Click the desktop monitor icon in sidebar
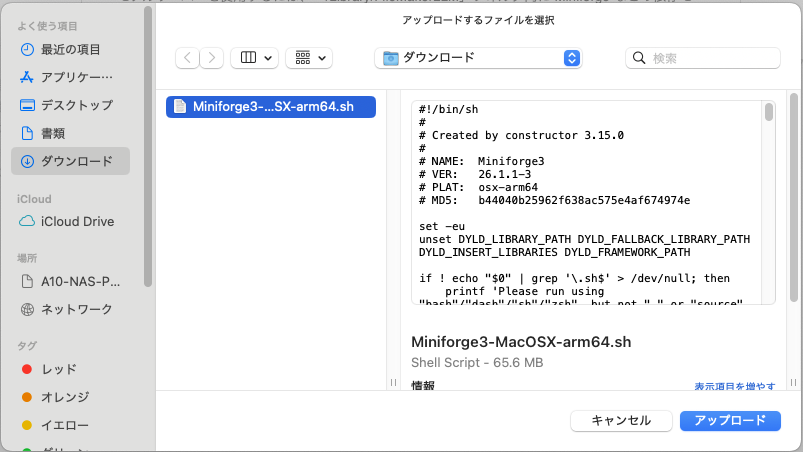The image size is (803, 452). tap(27, 105)
